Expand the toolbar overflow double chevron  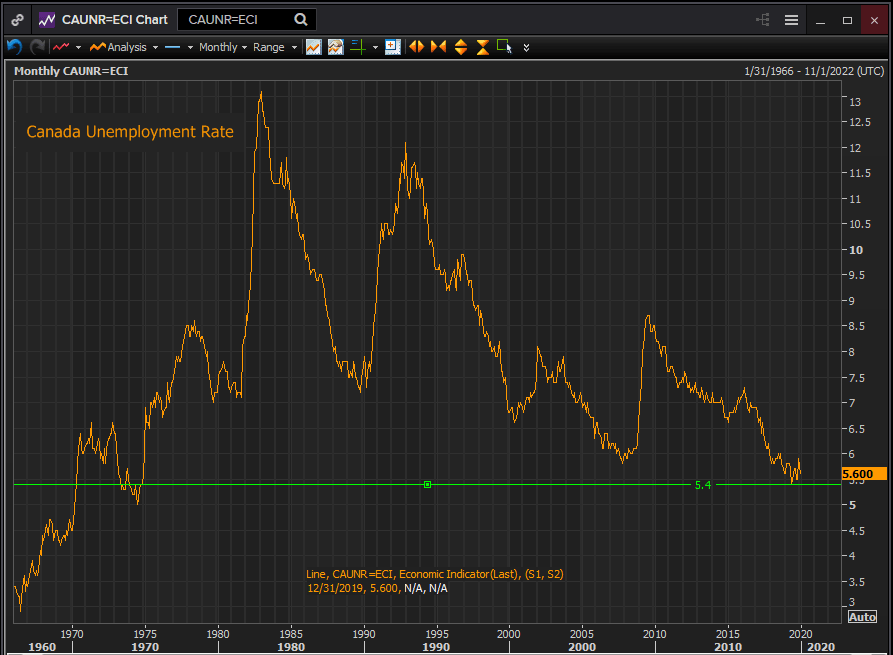(527, 47)
